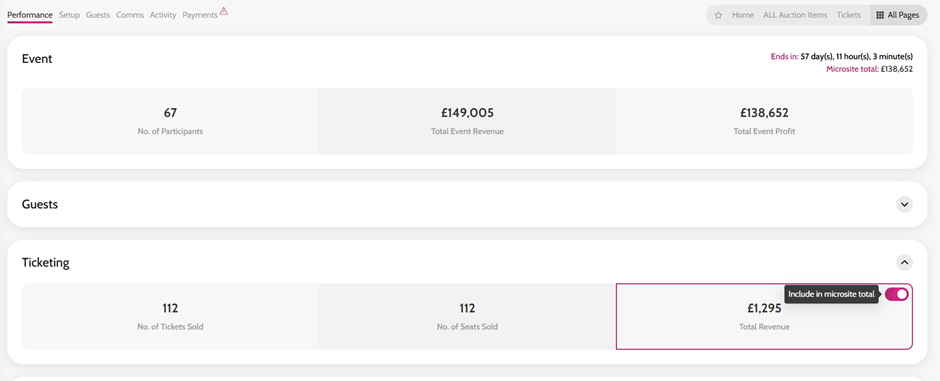940x381 pixels.
Task: Toggle Include in microsite total switch
Action: [896, 294]
